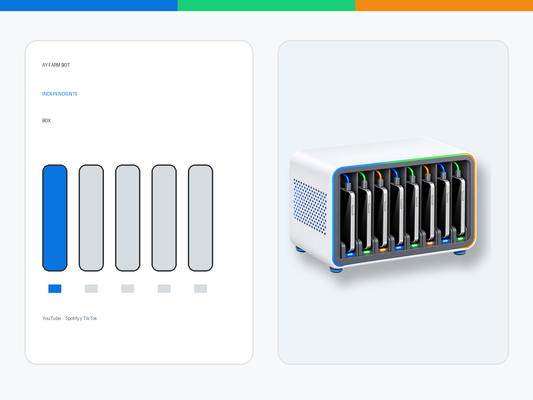Click the fifth gray square indicator
The width and height of the screenshot is (533, 400).
click(x=200, y=289)
